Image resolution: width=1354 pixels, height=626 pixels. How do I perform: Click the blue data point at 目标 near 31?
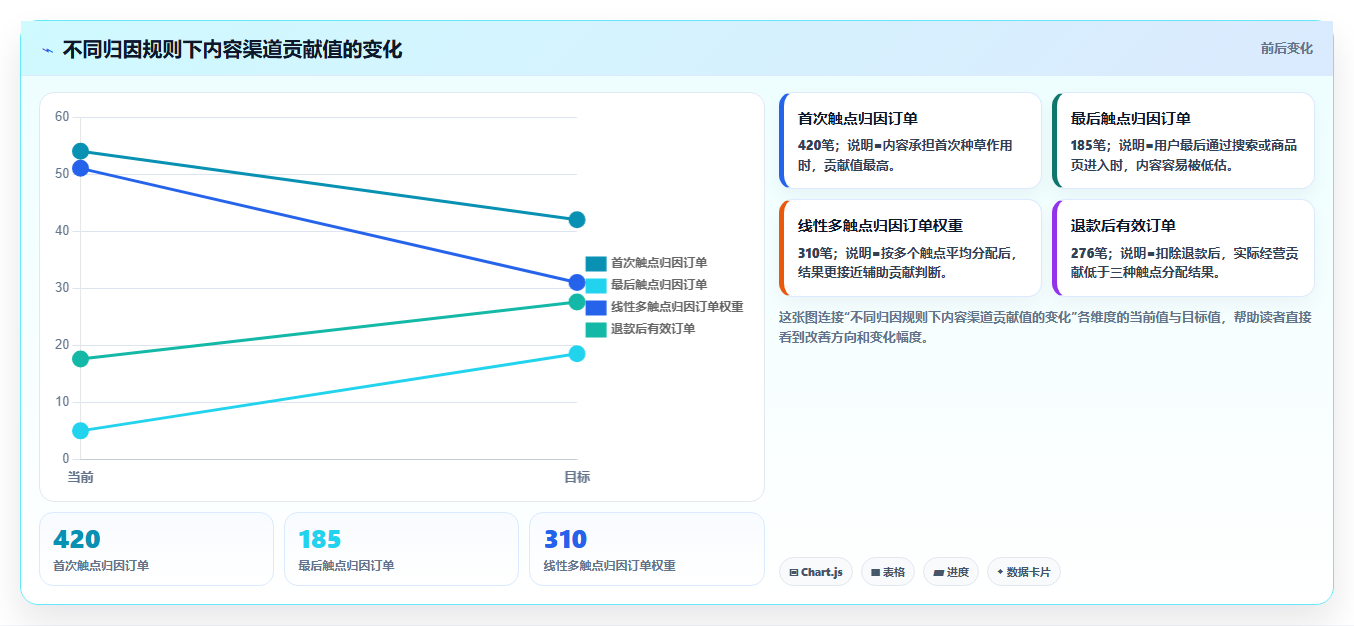(577, 283)
